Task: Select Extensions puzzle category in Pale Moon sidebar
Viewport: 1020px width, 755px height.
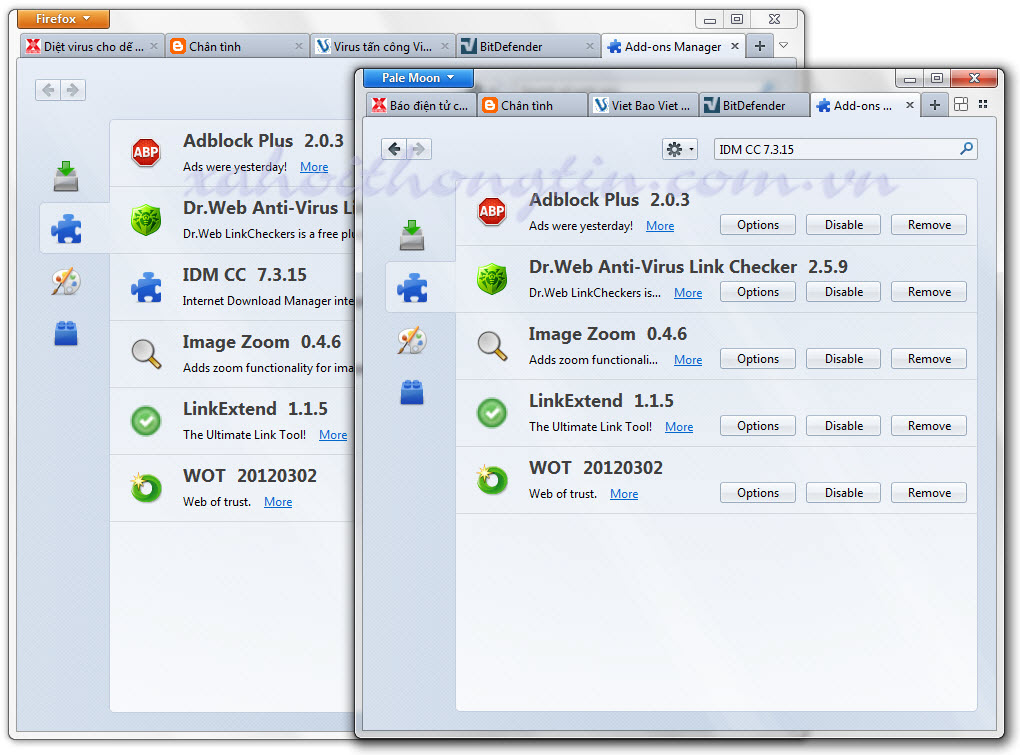Action: coord(412,287)
